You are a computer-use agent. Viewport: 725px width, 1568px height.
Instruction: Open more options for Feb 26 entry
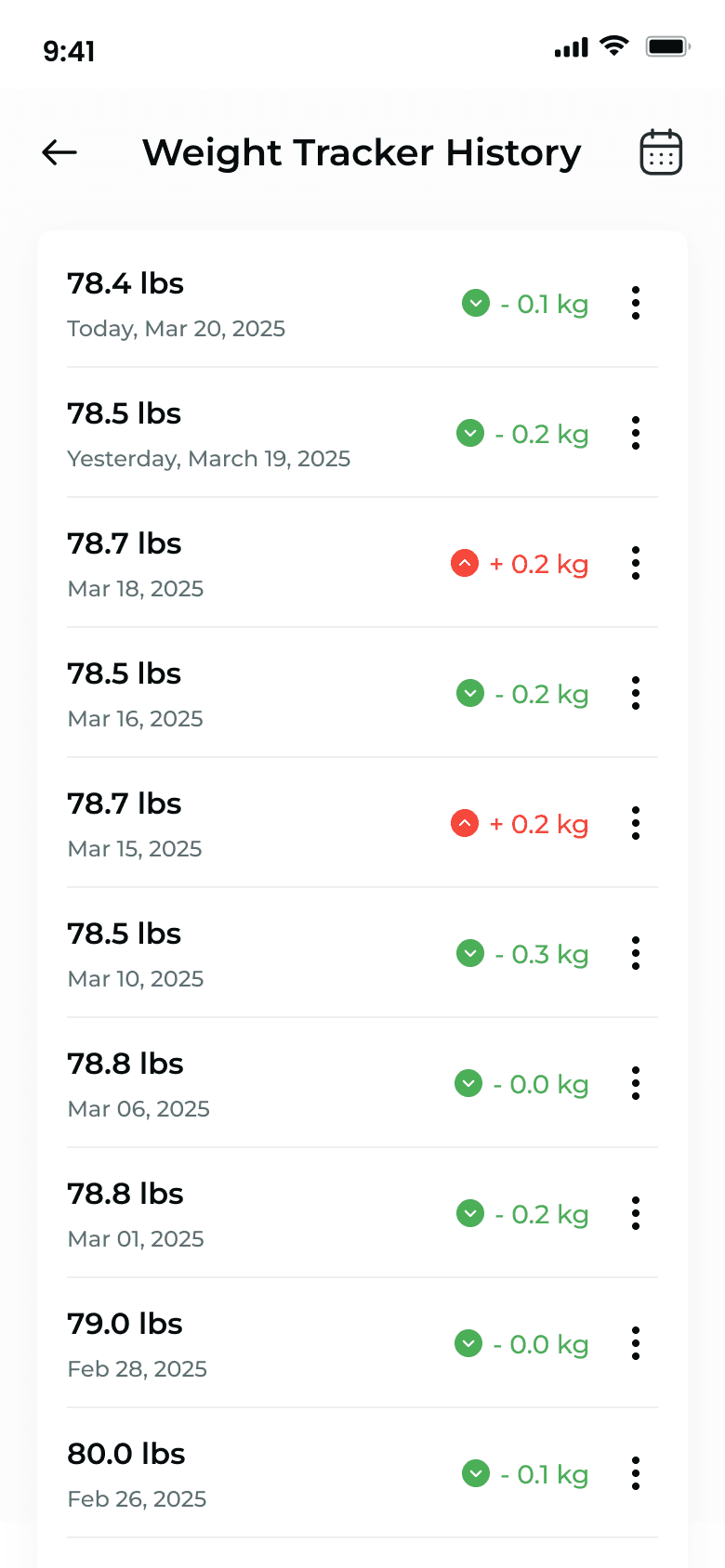click(636, 1473)
